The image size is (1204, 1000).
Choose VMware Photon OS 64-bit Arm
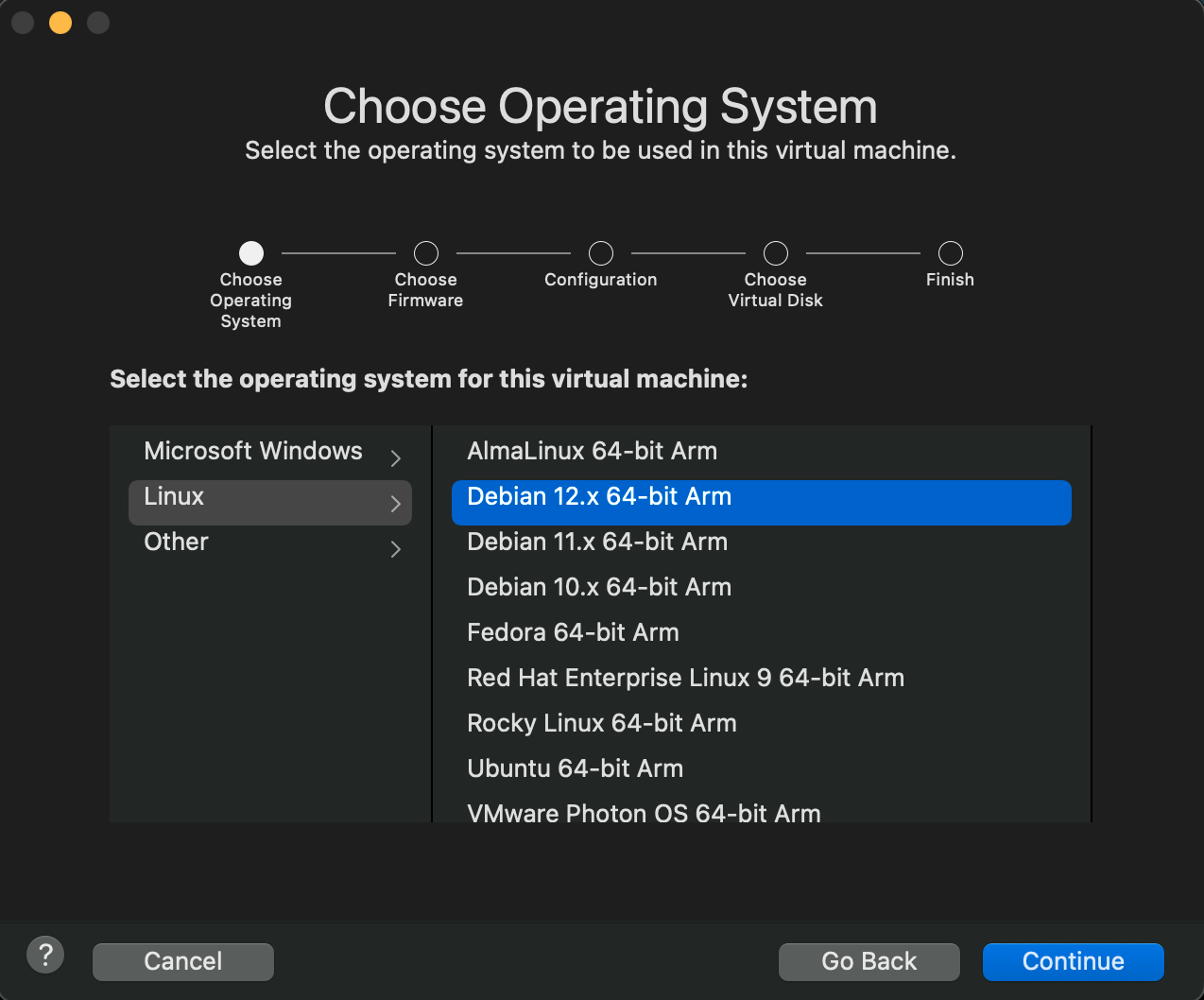click(762, 811)
